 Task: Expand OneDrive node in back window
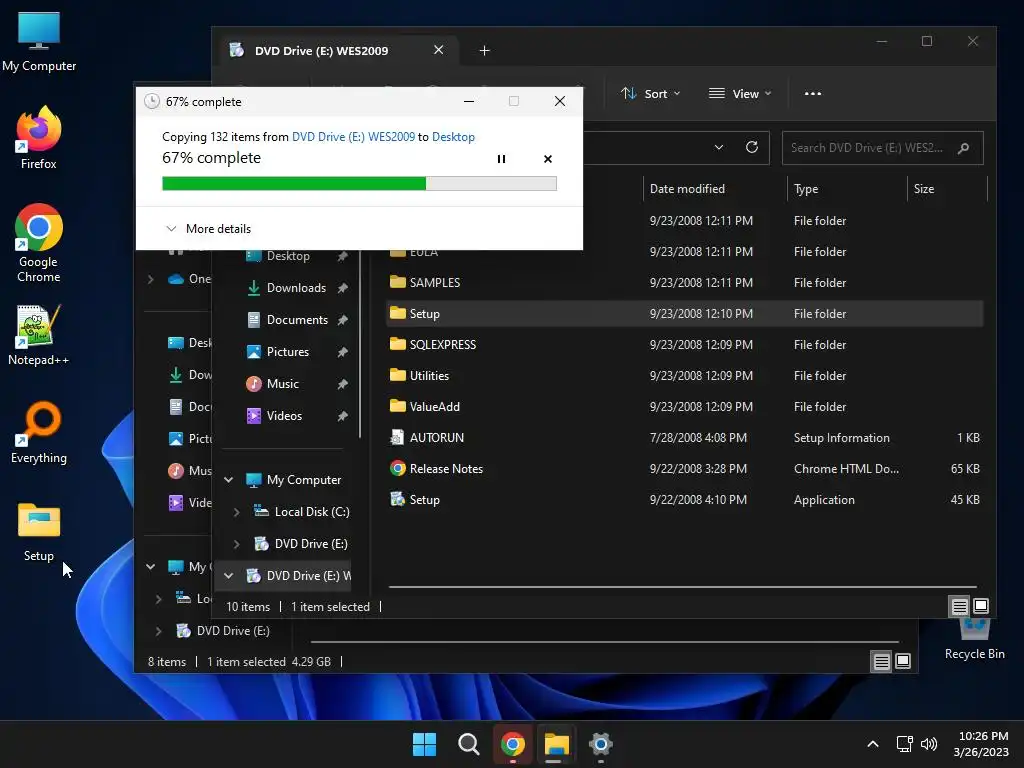point(151,279)
